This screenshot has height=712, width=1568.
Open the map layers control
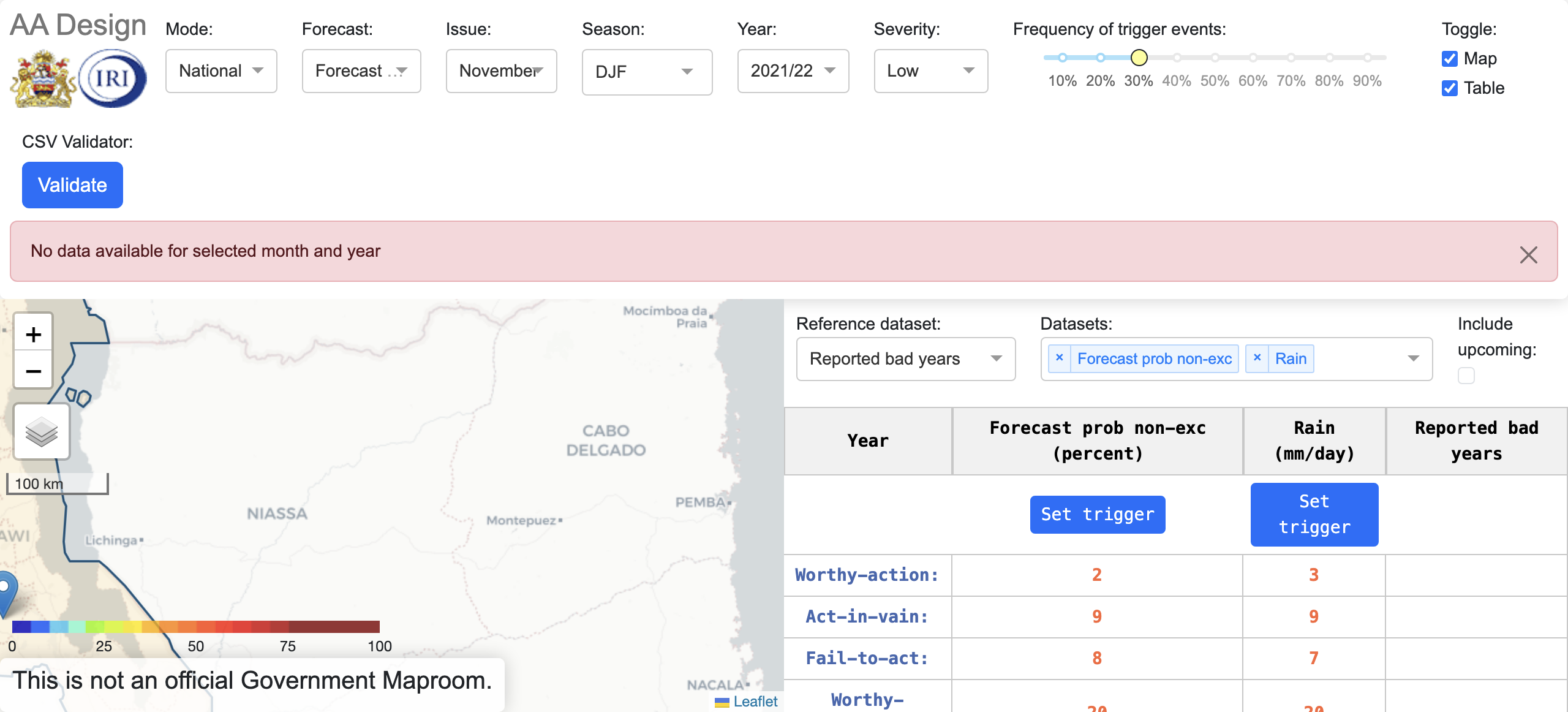coord(40,431)
